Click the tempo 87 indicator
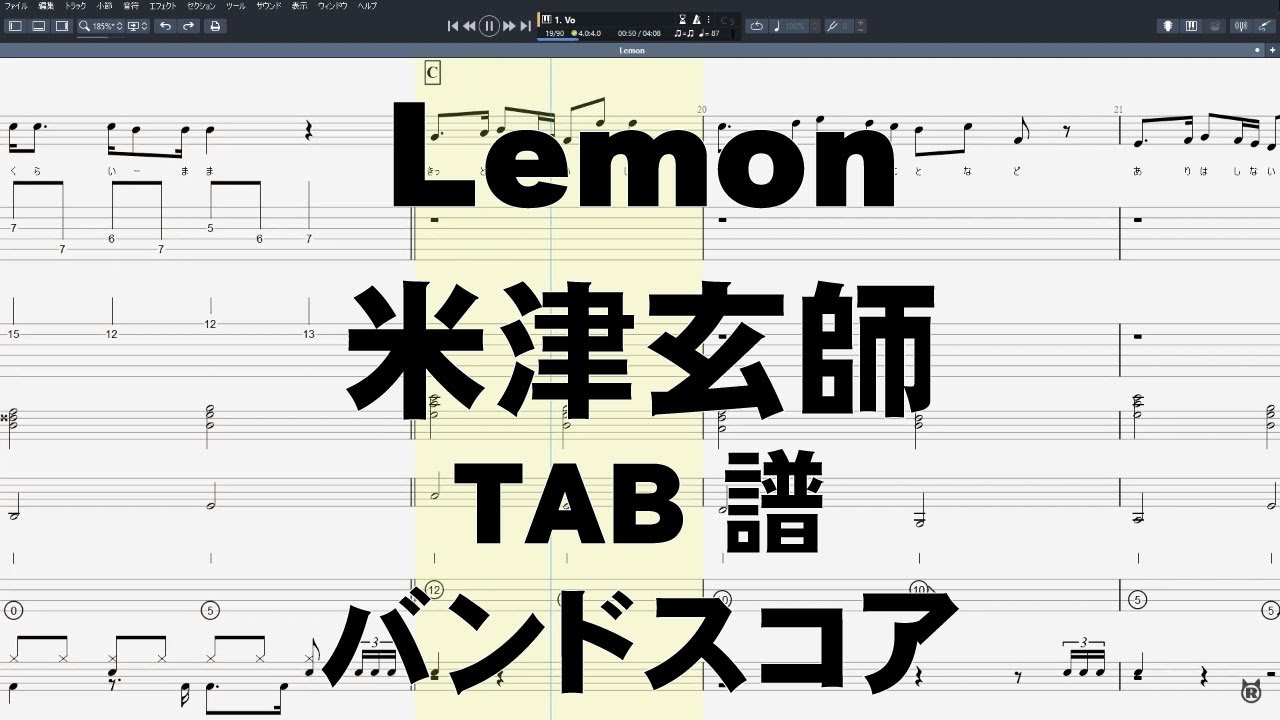 coord(710,33)
